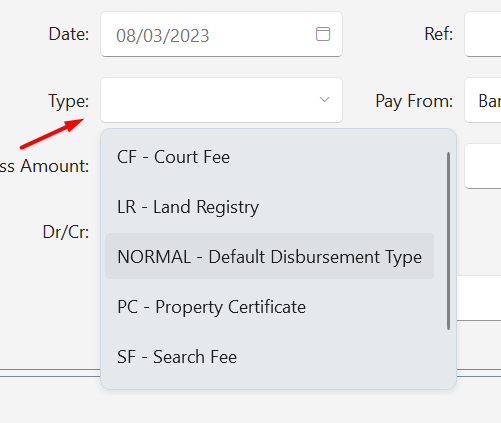Click the dropdown list scrollbar
This screenshot has height=423, width=501.
448,241
